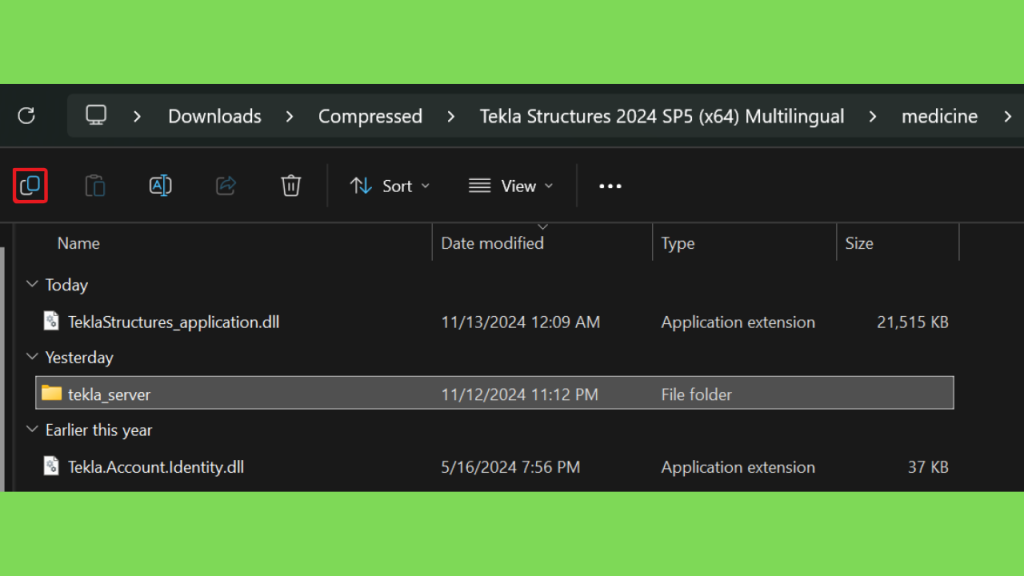Click the date 11/12/2024 11:12 PM

coord(520,394)
